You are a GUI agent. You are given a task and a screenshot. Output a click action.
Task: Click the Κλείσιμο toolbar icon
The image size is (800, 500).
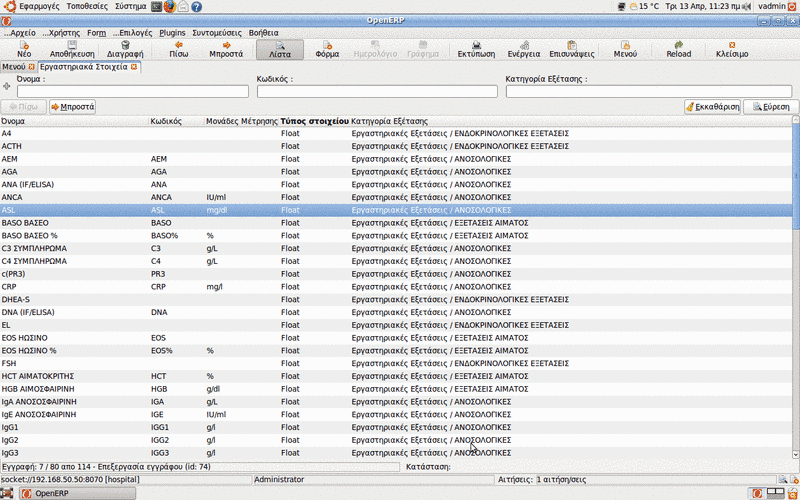click(732, 45)
